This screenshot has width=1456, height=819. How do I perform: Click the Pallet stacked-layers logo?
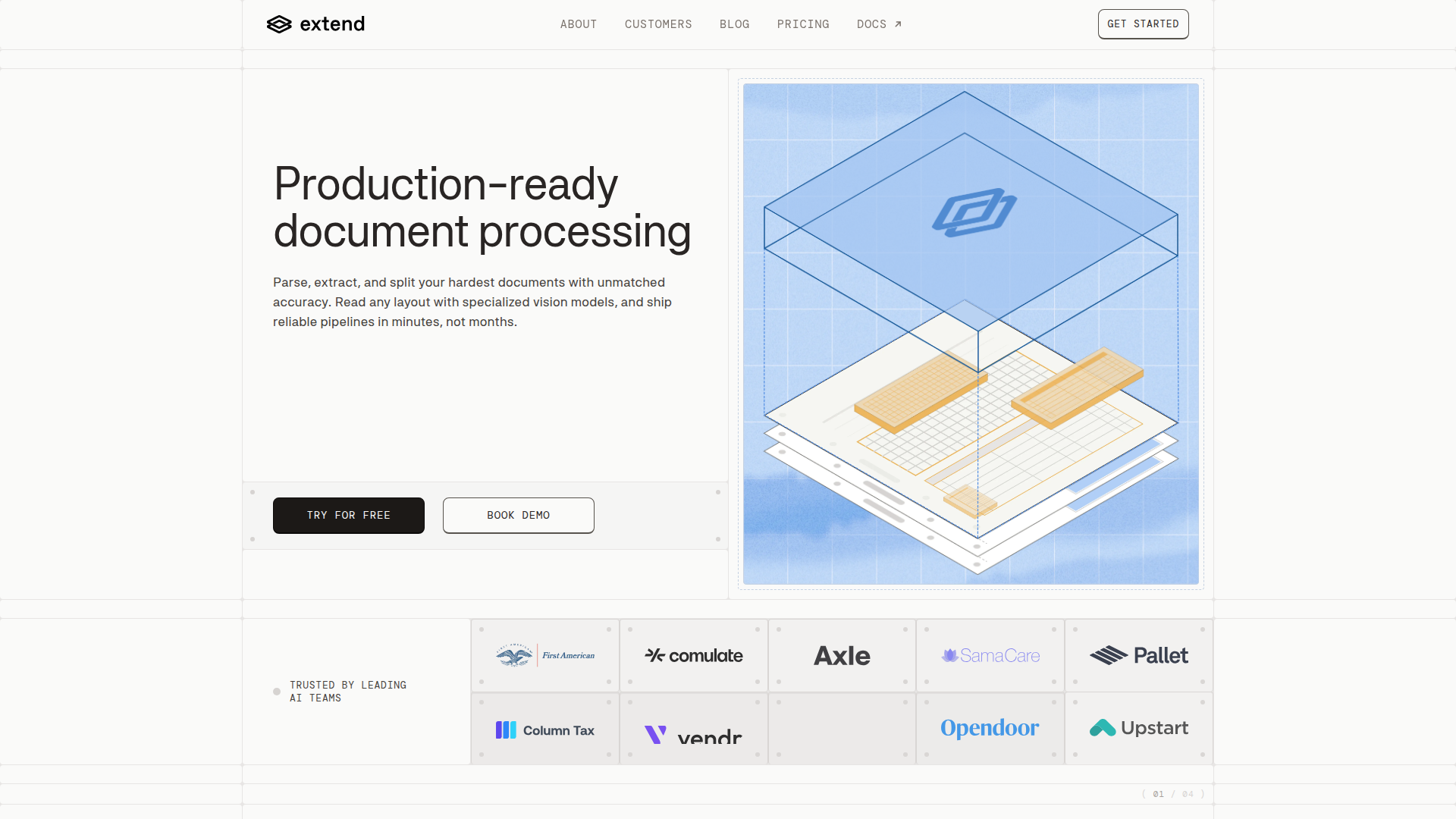[x=1108, y=655]
